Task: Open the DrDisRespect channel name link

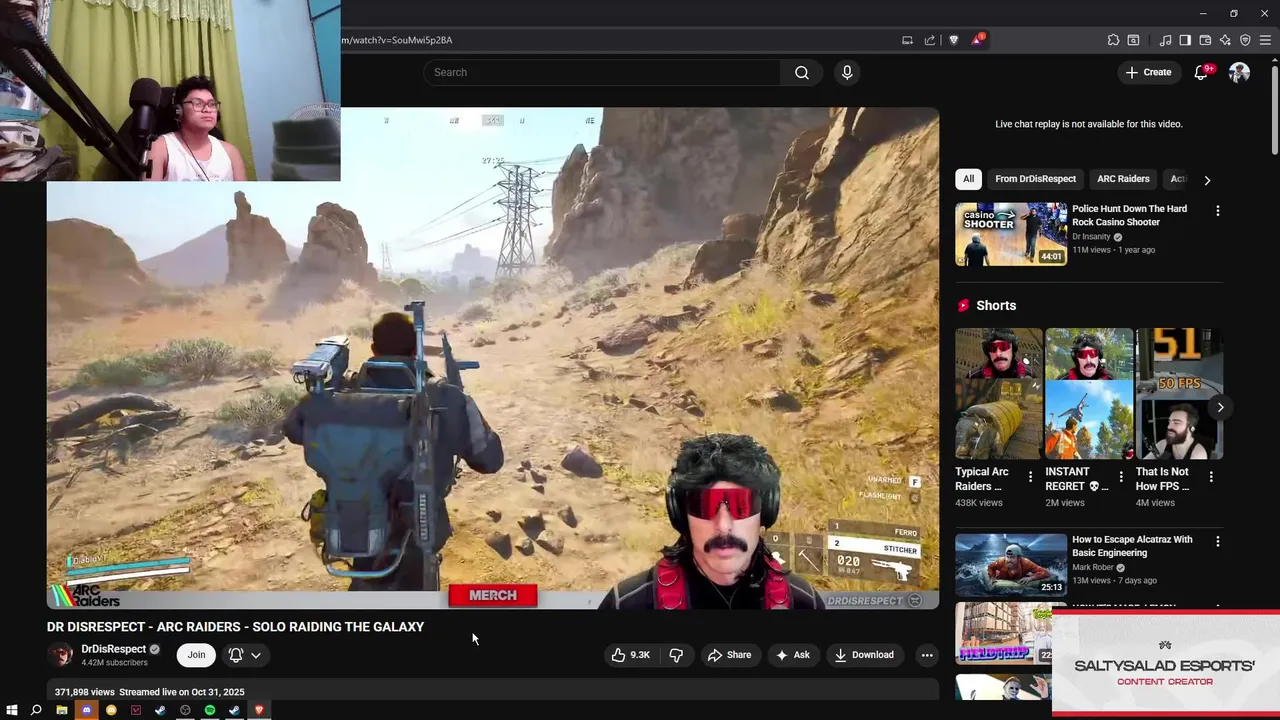Action: pyautogui.click(x=113, y=649)
